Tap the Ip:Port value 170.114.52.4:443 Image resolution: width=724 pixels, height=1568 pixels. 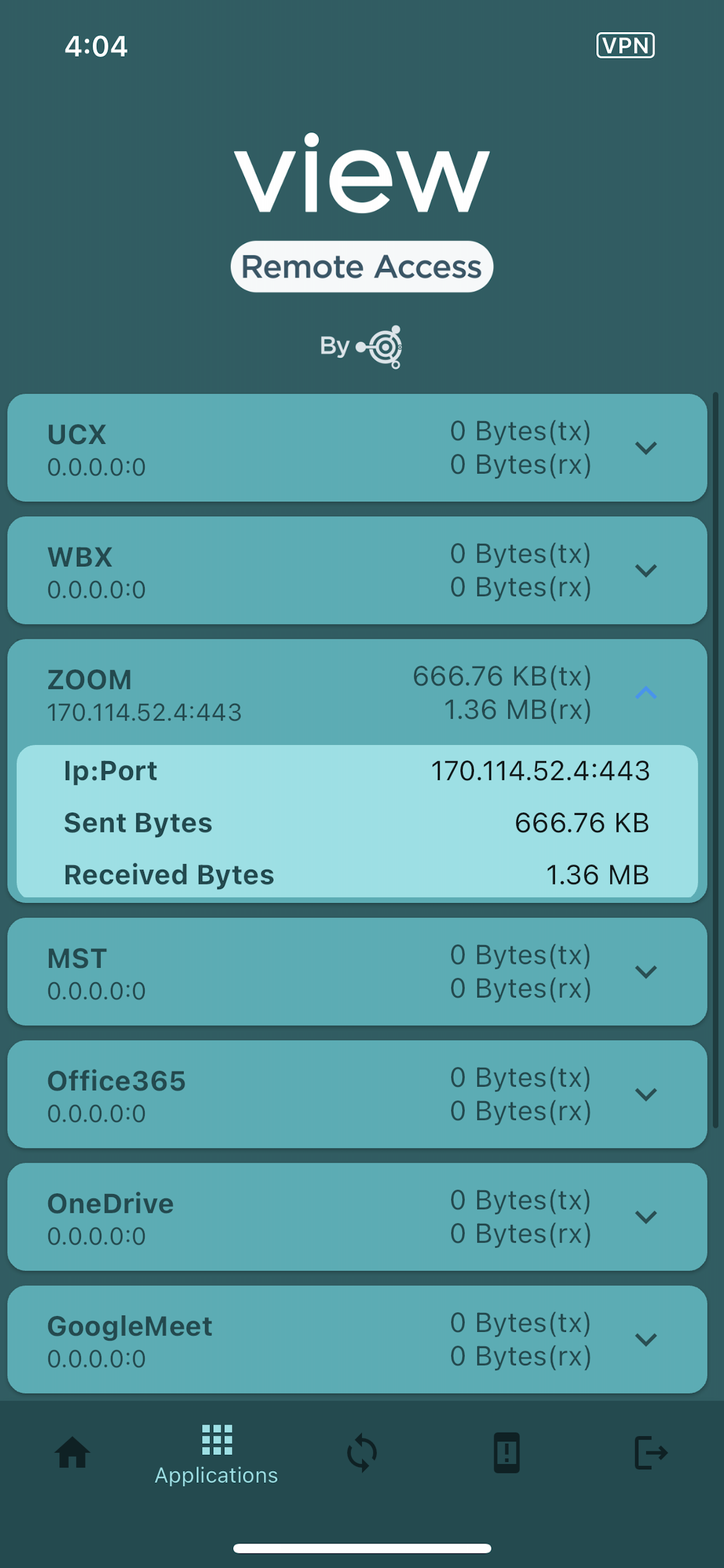tap(540, 771)
